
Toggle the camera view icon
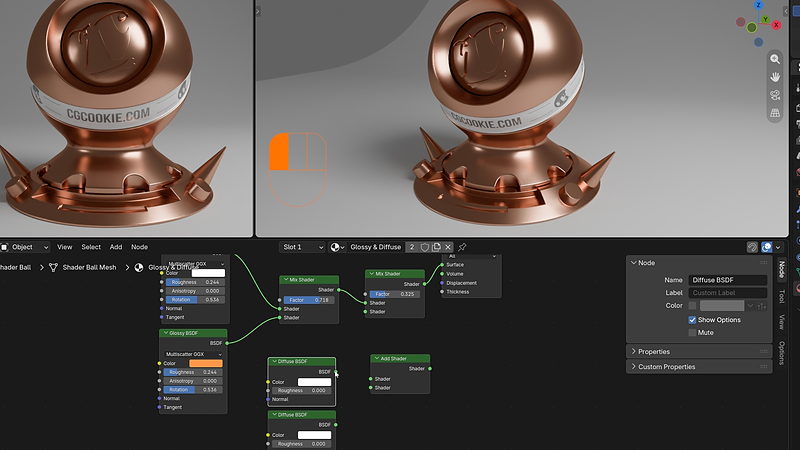[x=774, y=95]
